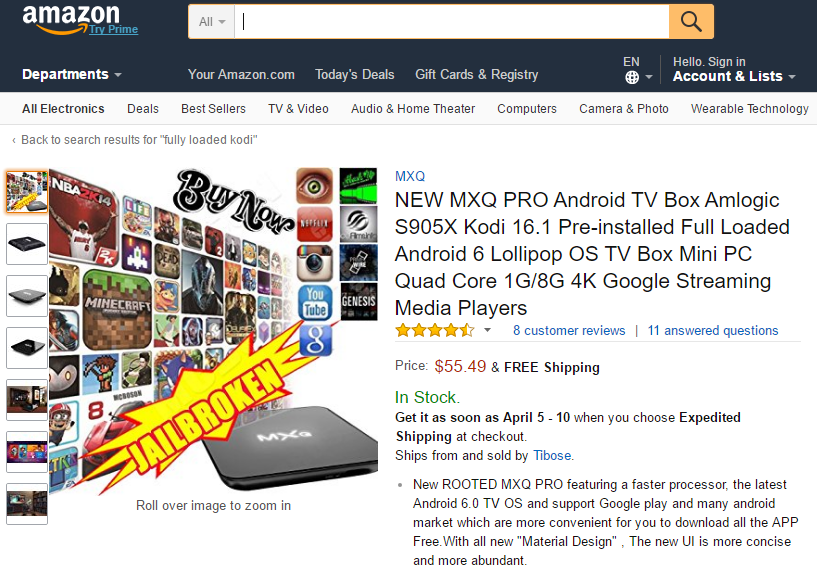Select the last product thumbnail
Image resolution: width=817 pixels, height=571 pixels.
(x=27, y=504)
